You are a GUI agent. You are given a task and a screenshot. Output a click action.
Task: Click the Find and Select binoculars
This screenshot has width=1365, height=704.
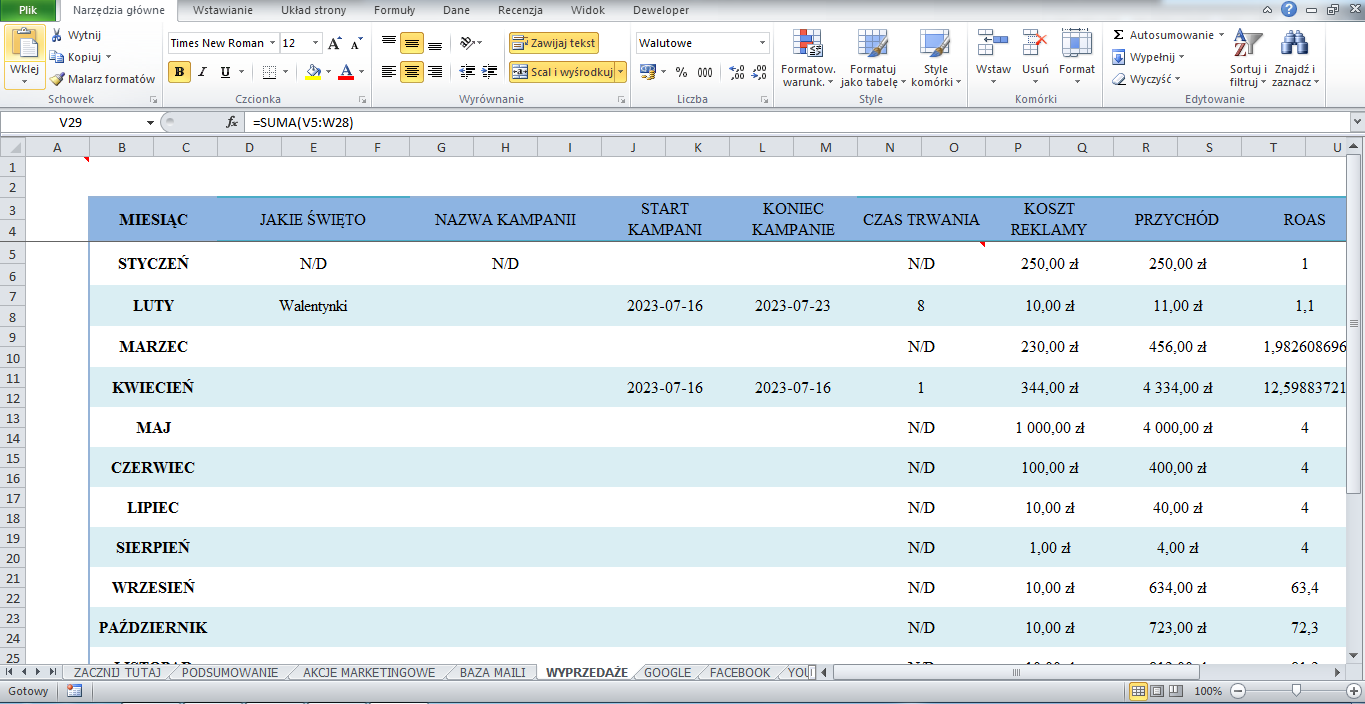(x=1295, y=45)
